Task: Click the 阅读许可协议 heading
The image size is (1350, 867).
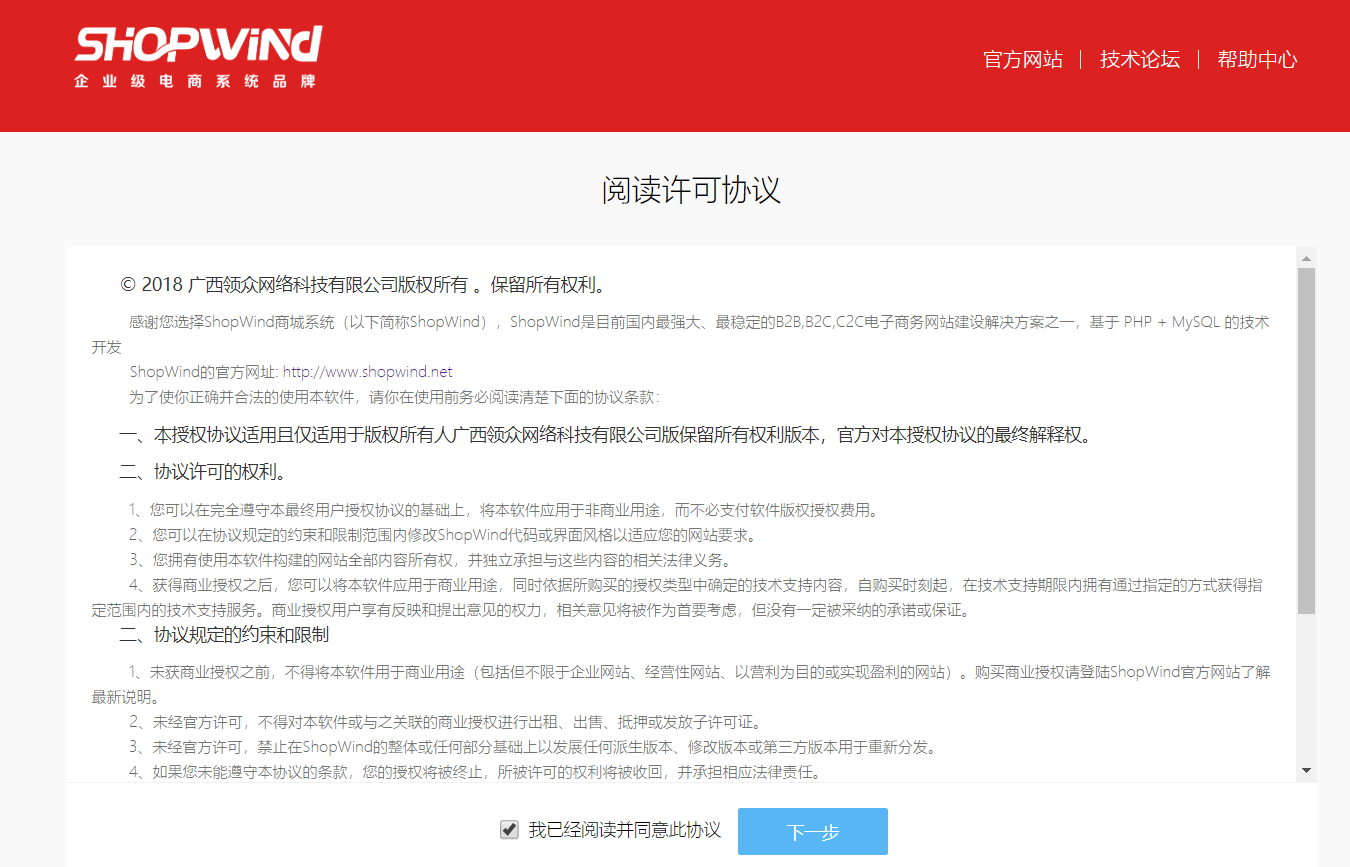Action: click(x=691, y=190)
